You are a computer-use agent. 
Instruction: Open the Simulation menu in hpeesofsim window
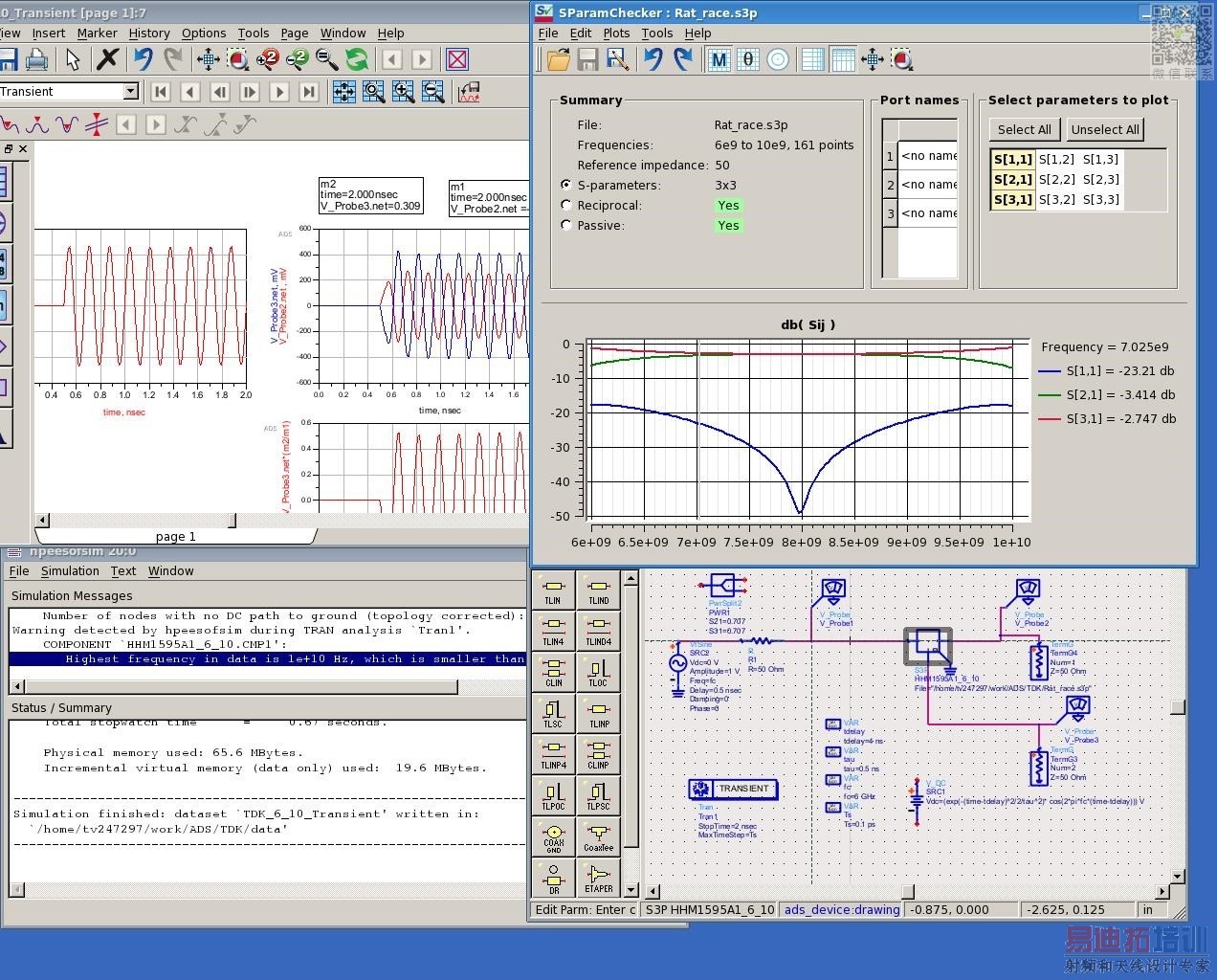pyautogui.click(x=70, y=571)
